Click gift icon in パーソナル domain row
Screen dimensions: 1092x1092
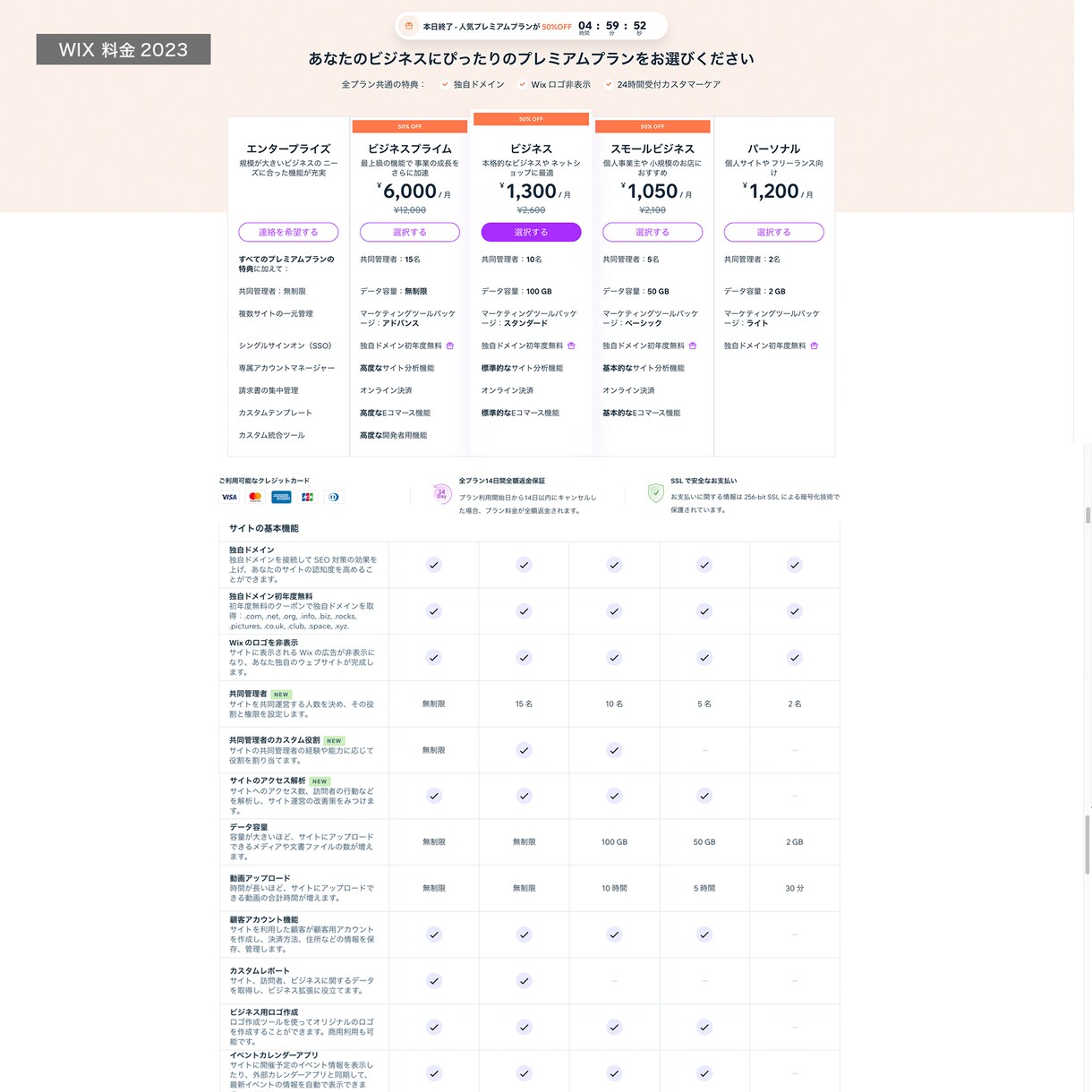[814, 346]
